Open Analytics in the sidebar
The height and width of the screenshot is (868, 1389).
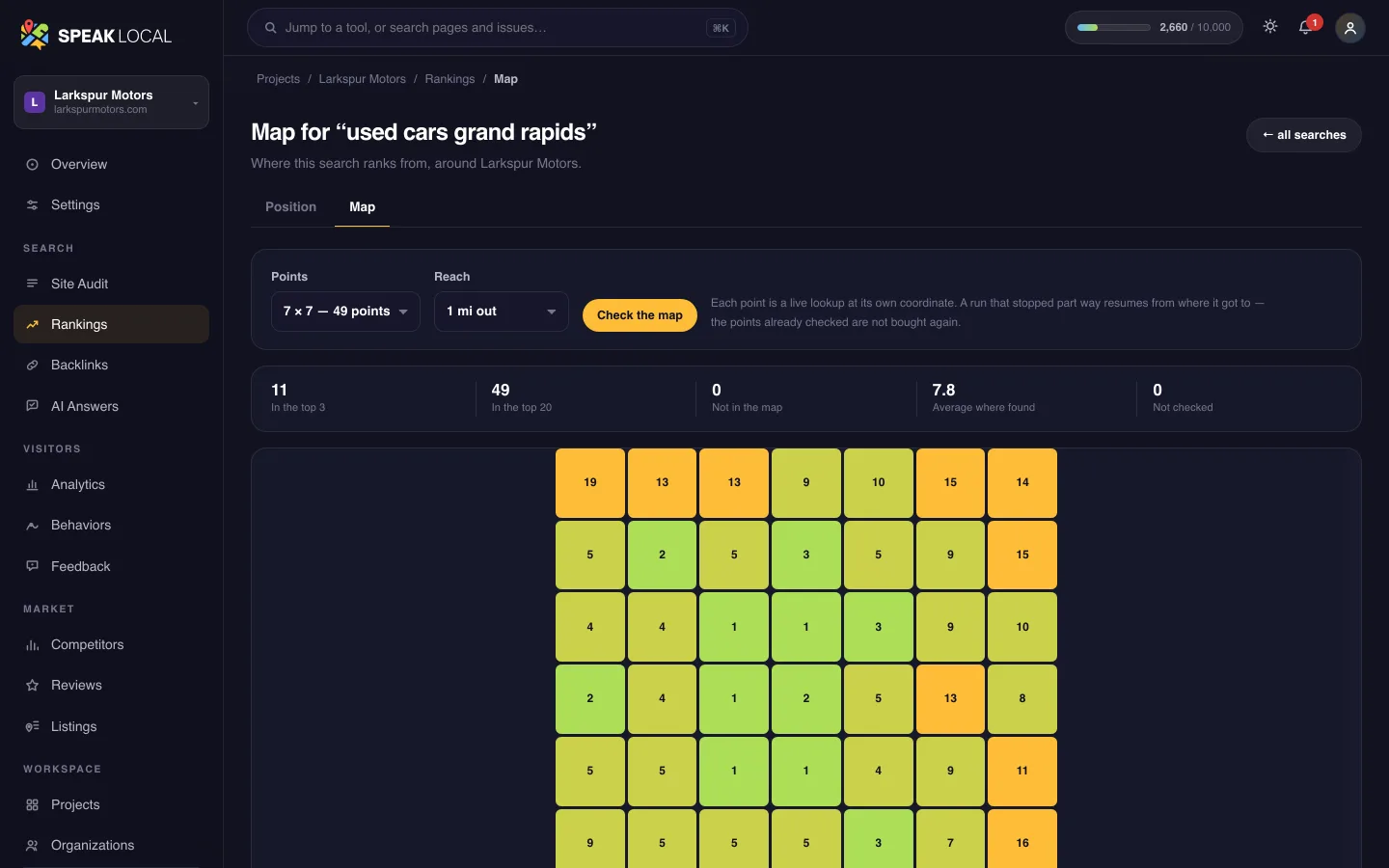point(111,485)
